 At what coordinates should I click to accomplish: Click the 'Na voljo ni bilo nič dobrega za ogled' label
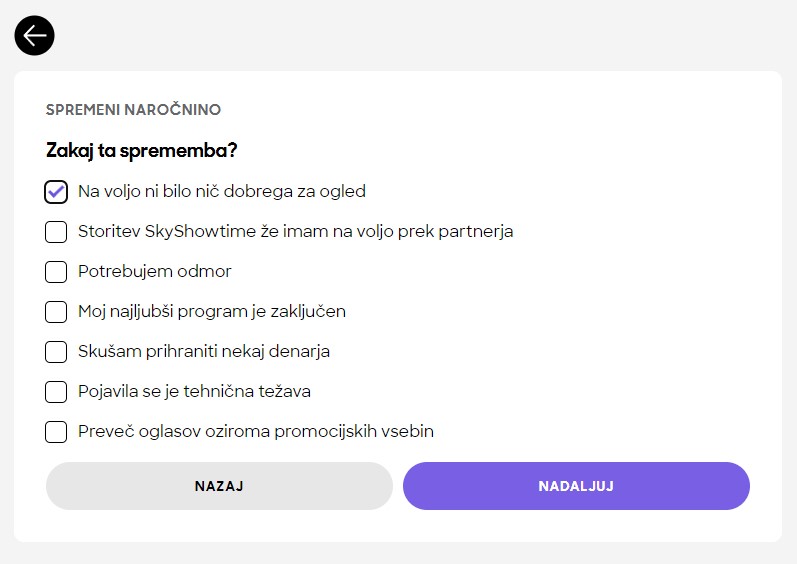pyautogui.click(x=222, y=191)
